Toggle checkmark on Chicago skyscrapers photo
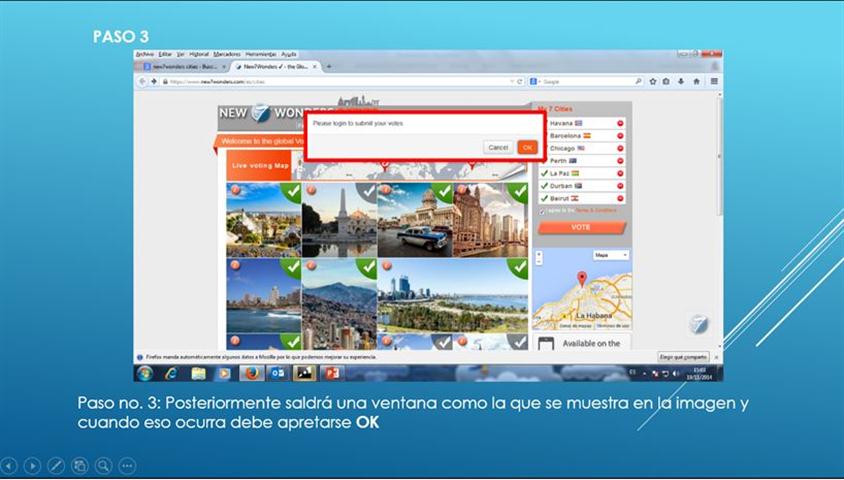The image size is (844, 480). click(x=519, y=190)
